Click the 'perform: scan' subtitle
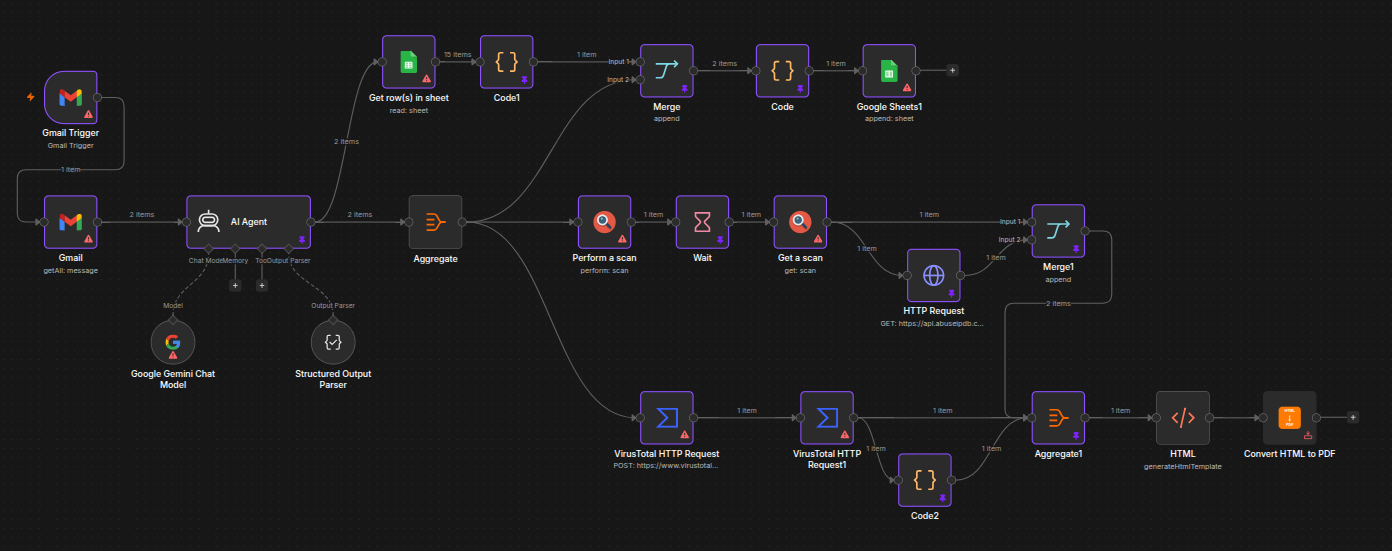 604,270
